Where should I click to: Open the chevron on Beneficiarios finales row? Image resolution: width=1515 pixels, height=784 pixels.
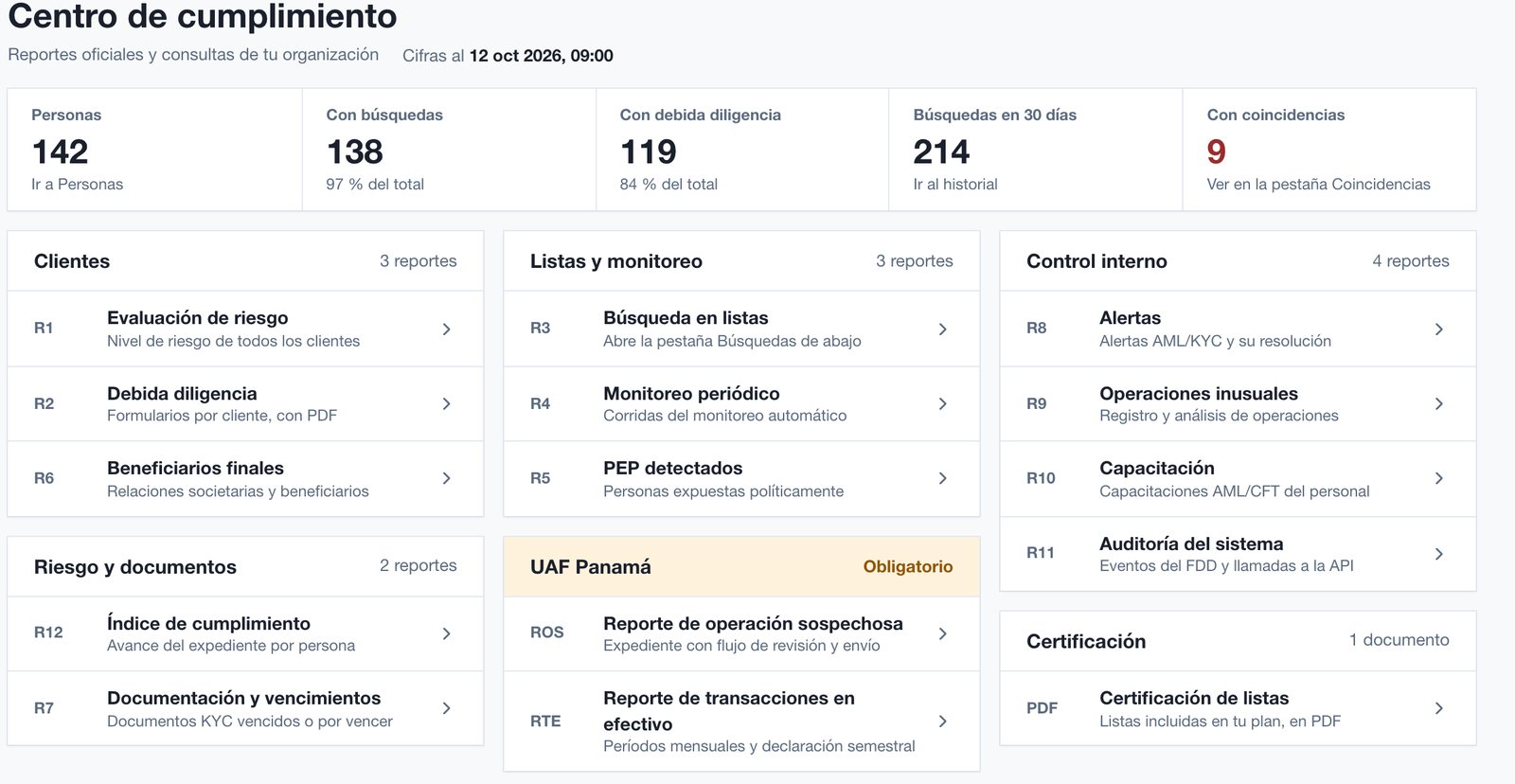pyautogui.click(x=447, y=478)
